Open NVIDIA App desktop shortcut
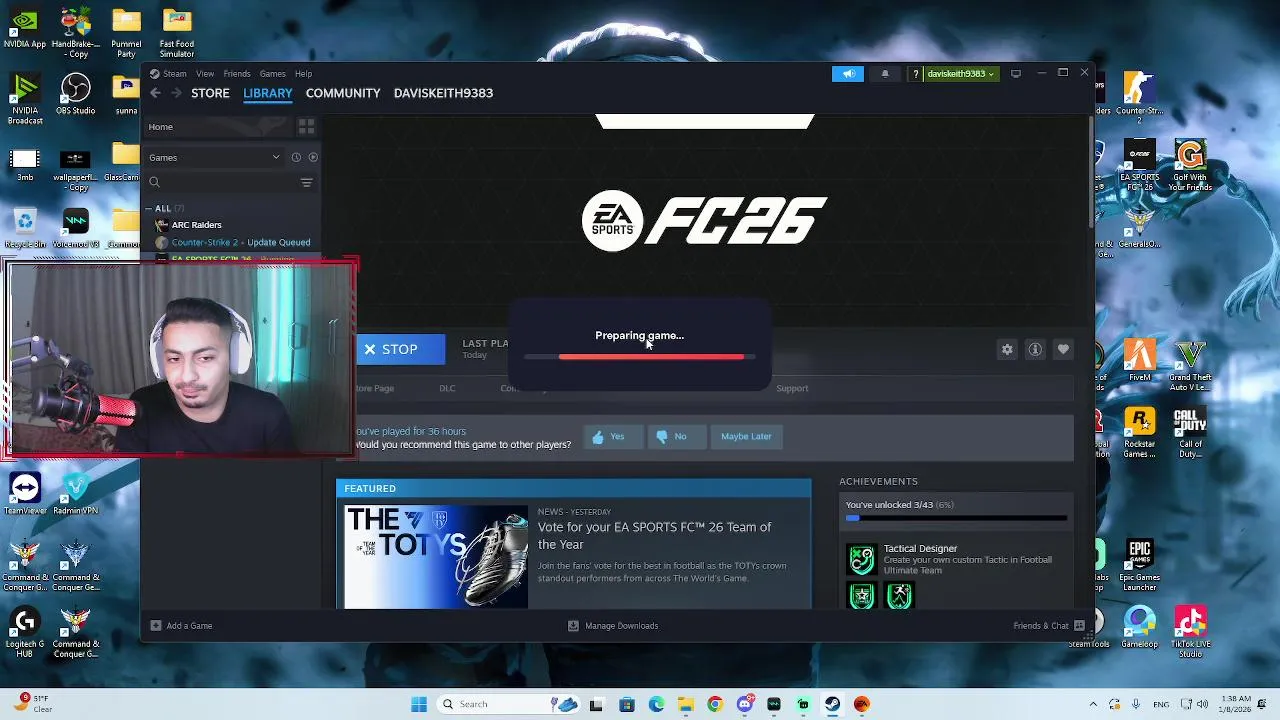This screenshot has height=720, width=1280. [25, 29]
